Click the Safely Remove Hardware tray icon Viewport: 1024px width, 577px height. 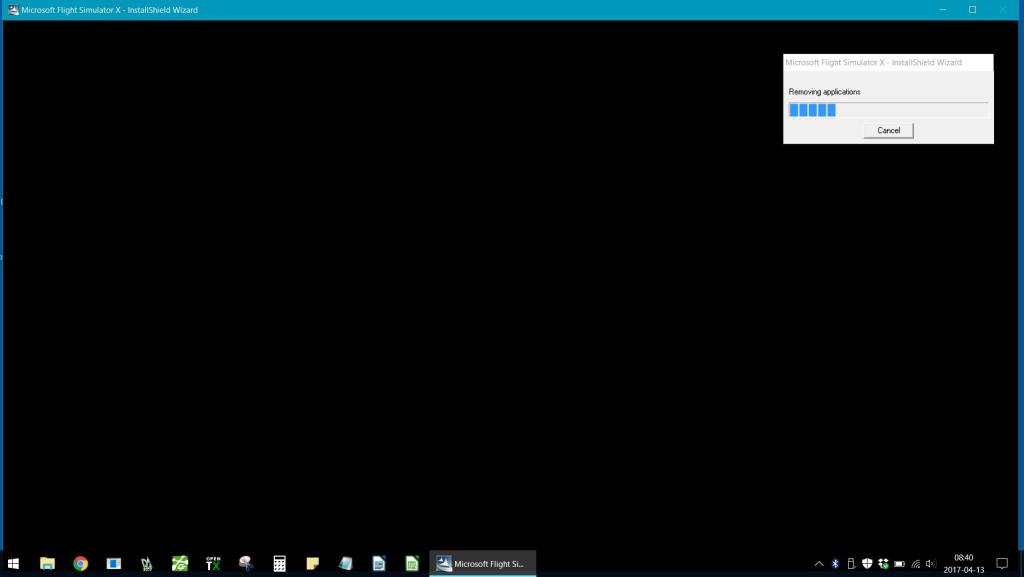point(851,564)
